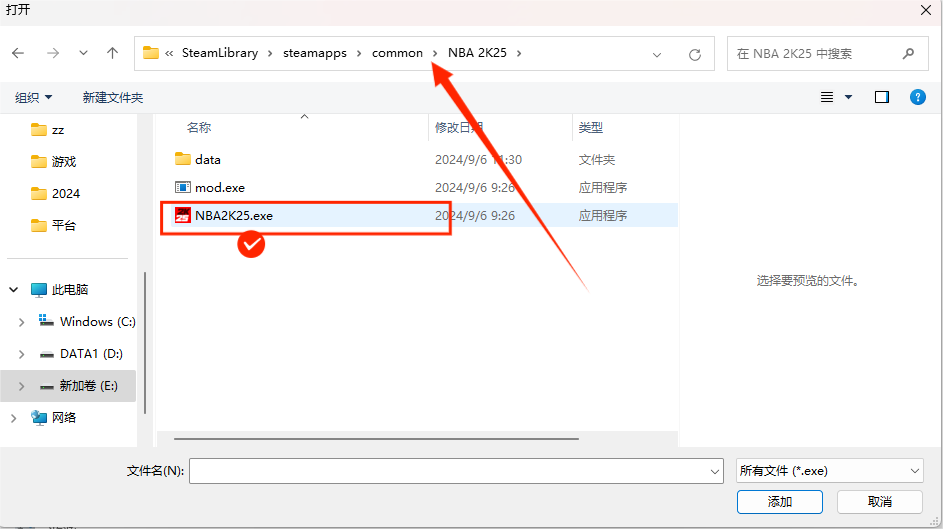The width and height of the screenshot is (943, 529).
Task: Click 新建文件夹 in the toolbar
Action: (x=113, y=97)
